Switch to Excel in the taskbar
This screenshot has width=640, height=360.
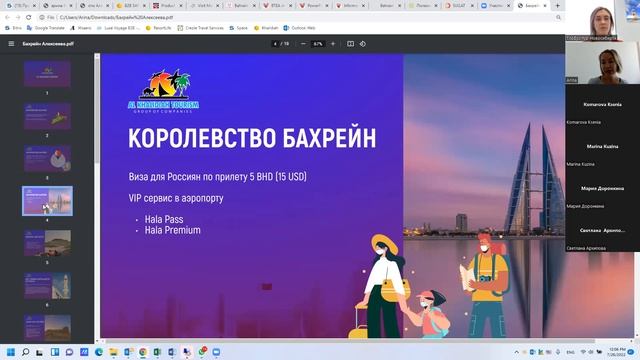pyautogui.click(x=158, y=352)
